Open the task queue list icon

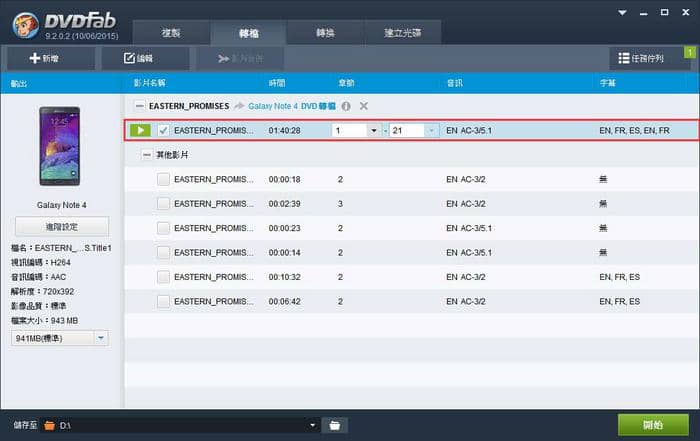pyautogui.click(x=624, y=58)
